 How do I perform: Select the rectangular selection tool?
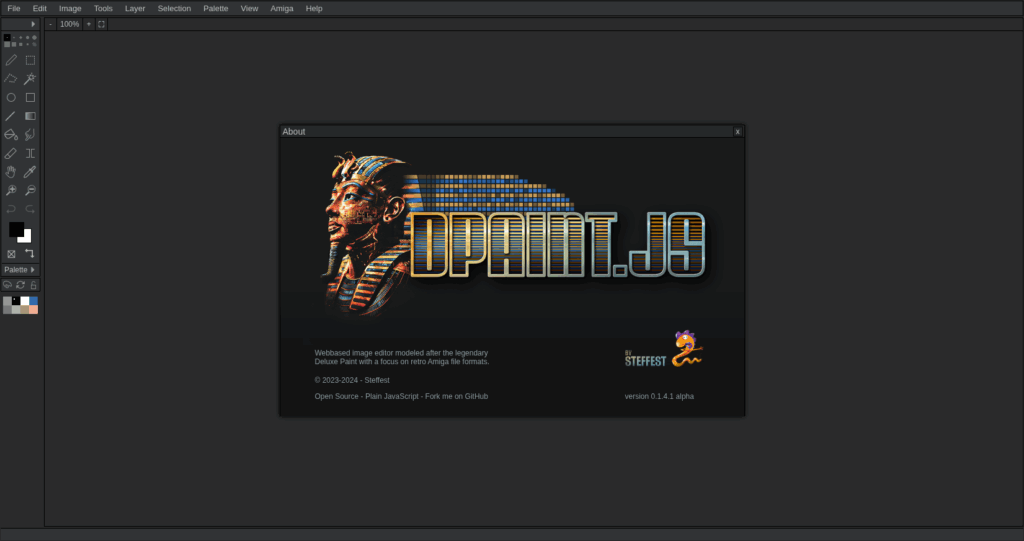click(x=30, y=60)
